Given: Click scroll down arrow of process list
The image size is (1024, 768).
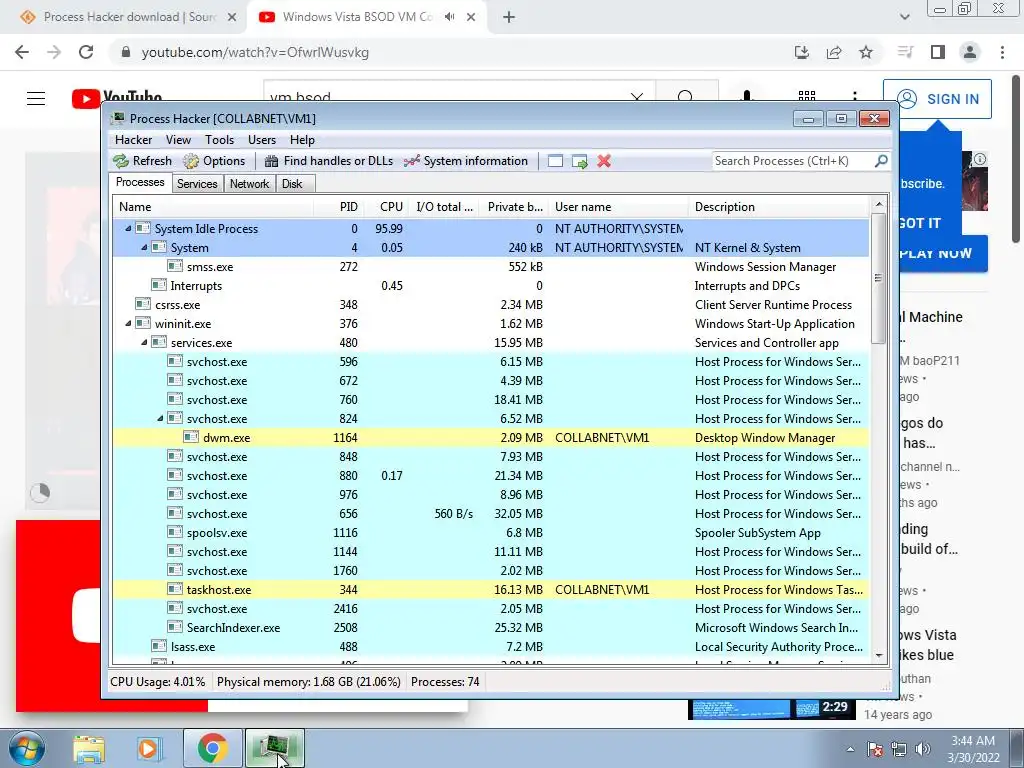Looking at the screenshot, I should 878,656.
